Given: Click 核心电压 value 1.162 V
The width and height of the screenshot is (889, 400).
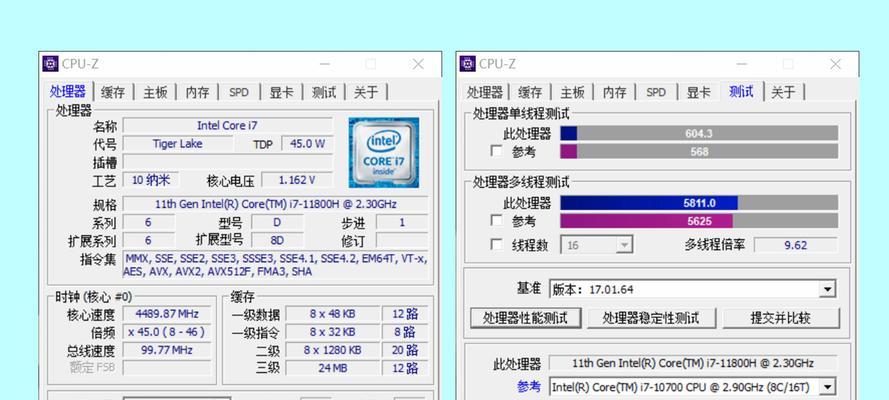Looking at the screenshot, I should point(297,180).
